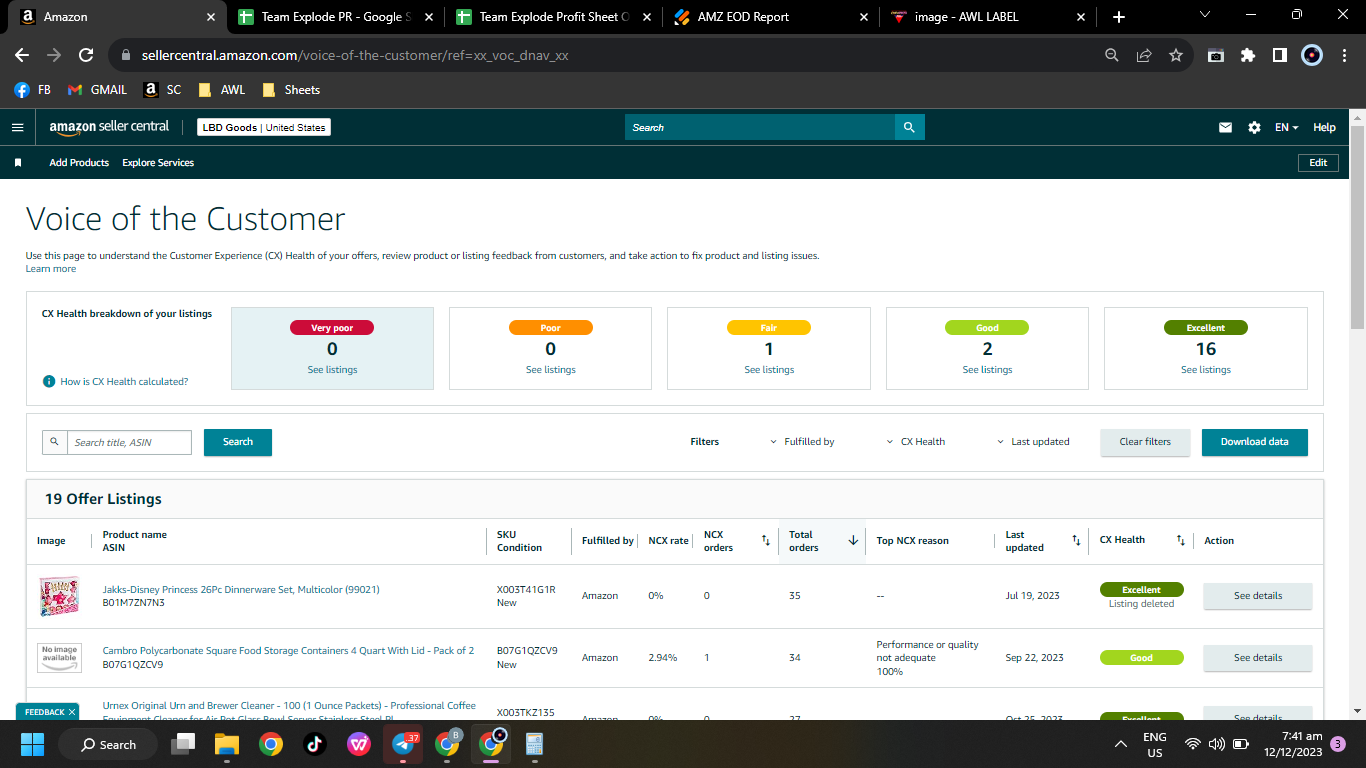Open Task View on the taskbar
Image resolution: width=1366 pixels, height=768 pixels.
184,744
